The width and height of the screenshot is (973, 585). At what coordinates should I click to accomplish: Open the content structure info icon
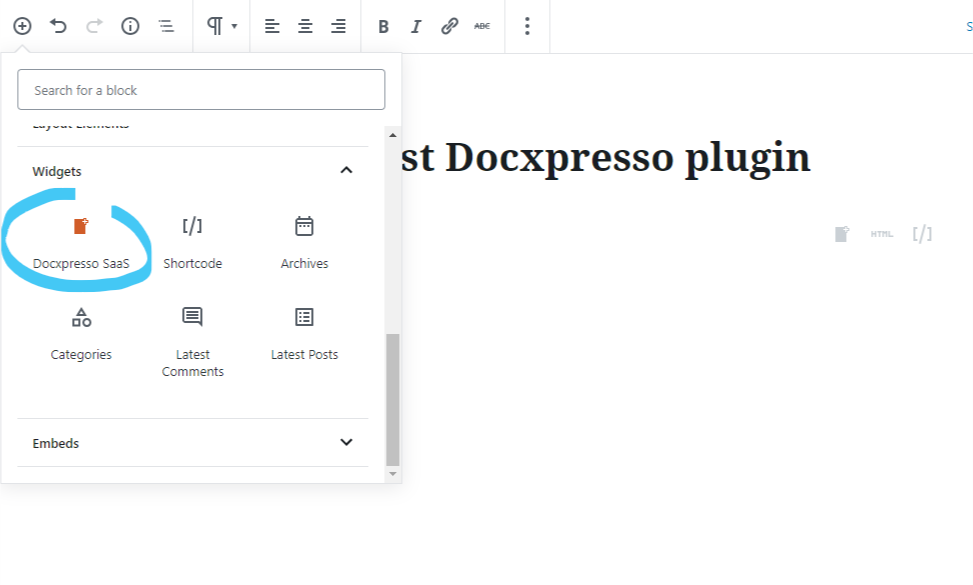[130, 26]
